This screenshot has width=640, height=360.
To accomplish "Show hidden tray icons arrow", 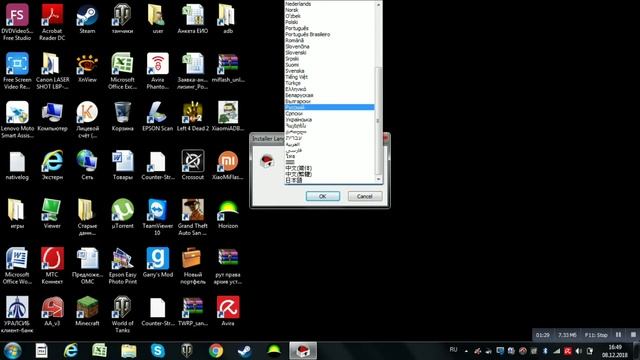I will tap(466, 351).
